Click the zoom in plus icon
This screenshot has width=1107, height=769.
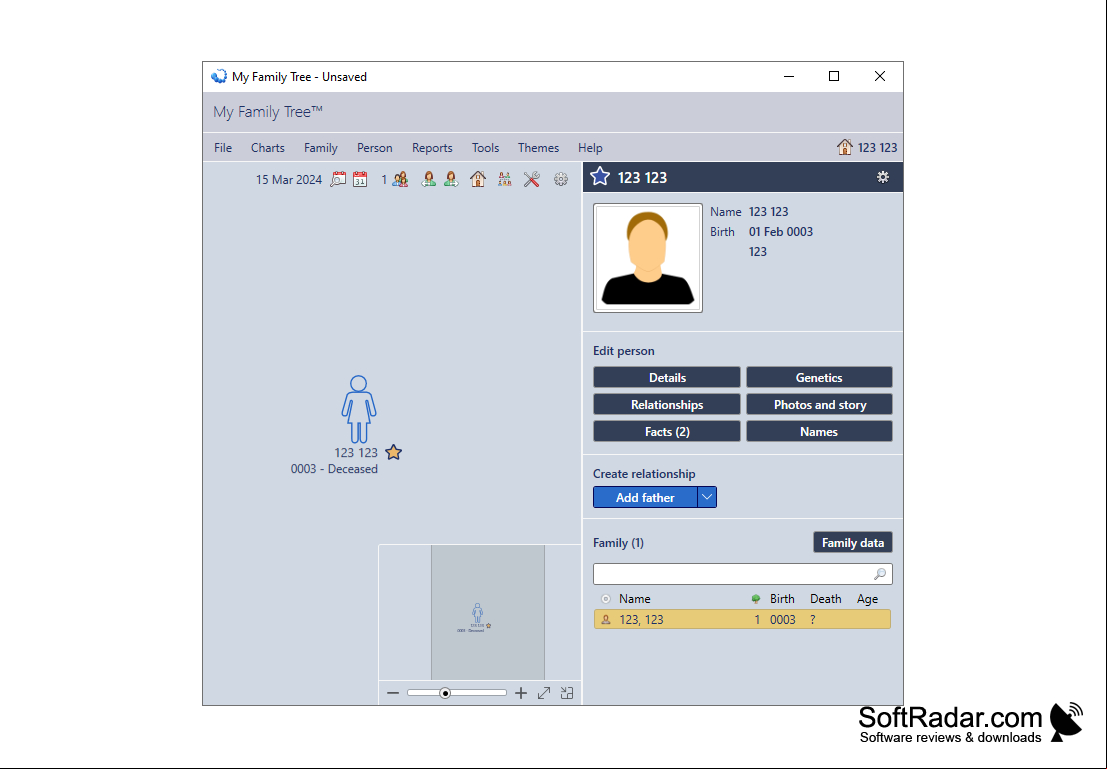tap(521, 693)
